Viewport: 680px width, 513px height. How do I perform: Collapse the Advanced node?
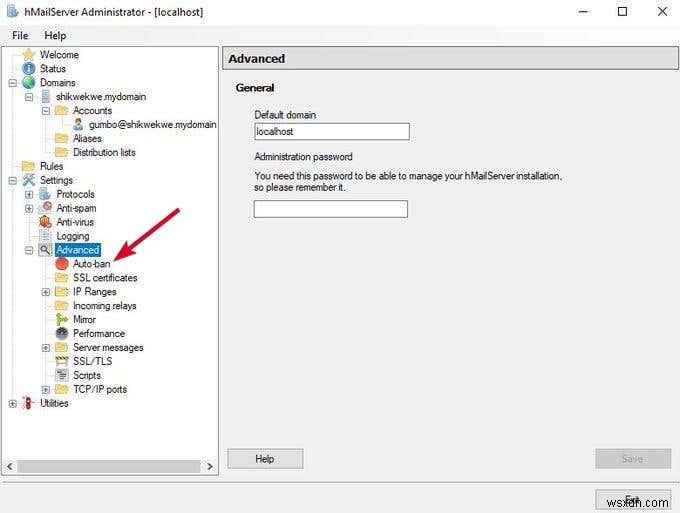coord(29,250)
